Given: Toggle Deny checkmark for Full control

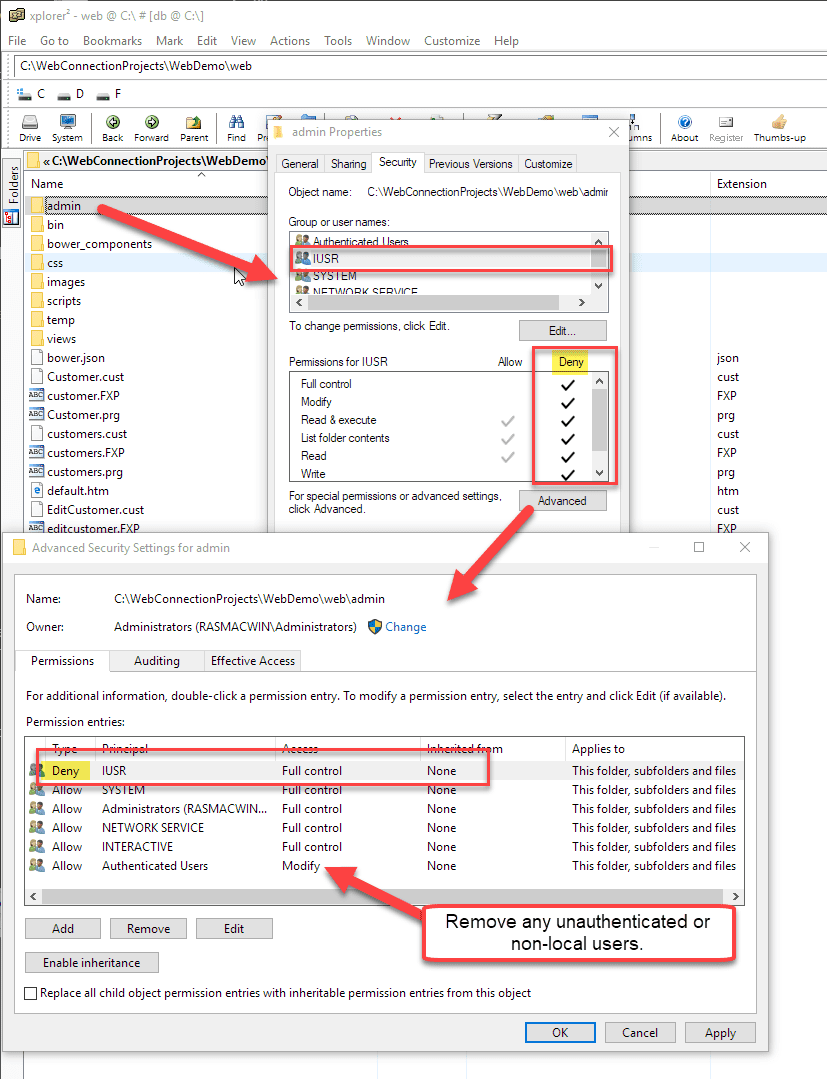Looking at the screenshot, I should 568,385.
